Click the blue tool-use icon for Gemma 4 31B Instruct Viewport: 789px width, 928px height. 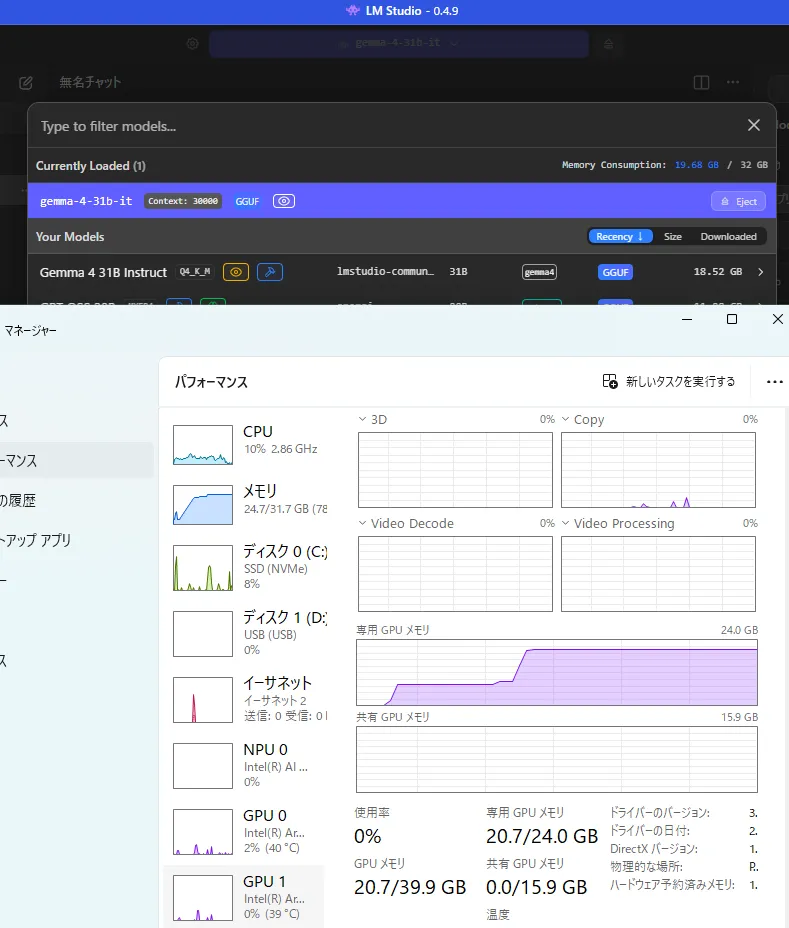coord(268,272)
